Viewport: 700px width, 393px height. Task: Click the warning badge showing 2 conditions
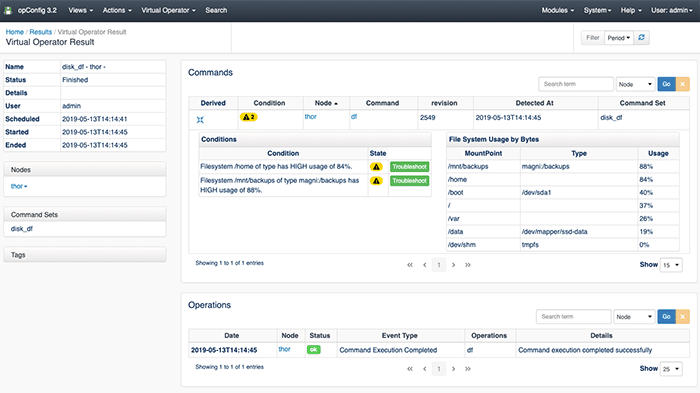point(249,117)
